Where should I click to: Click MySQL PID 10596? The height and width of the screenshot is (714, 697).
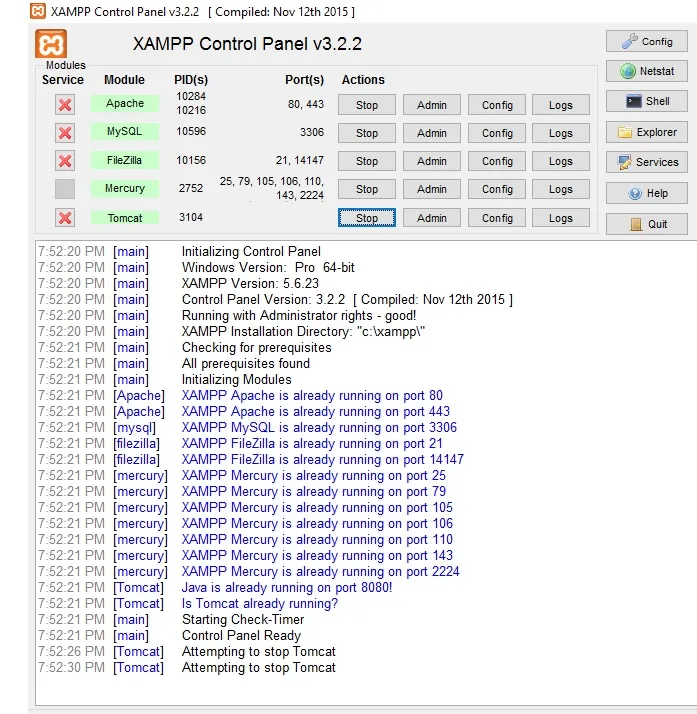191,131
